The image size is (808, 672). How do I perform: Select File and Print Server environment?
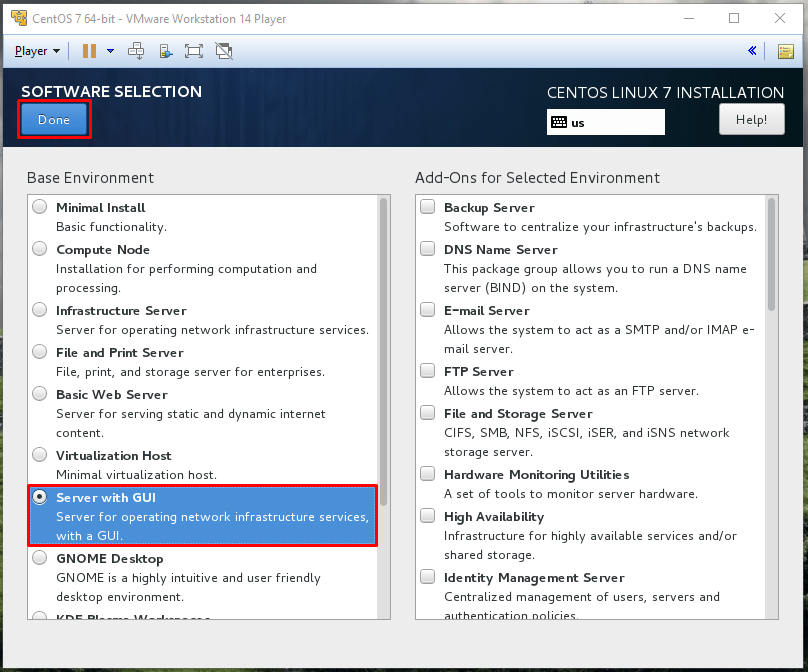coord(40,352)
